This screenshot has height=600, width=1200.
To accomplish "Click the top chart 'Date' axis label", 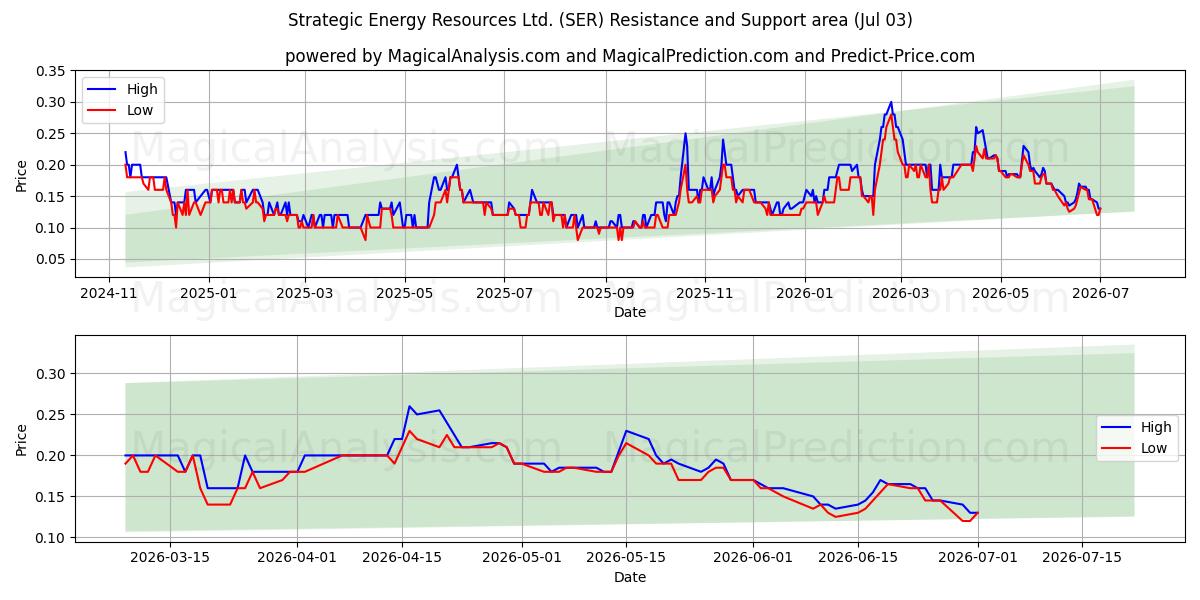I will 630,312.
